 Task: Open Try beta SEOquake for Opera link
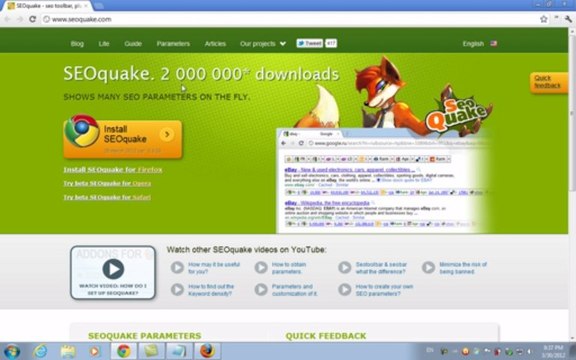[x=107, y=183]
